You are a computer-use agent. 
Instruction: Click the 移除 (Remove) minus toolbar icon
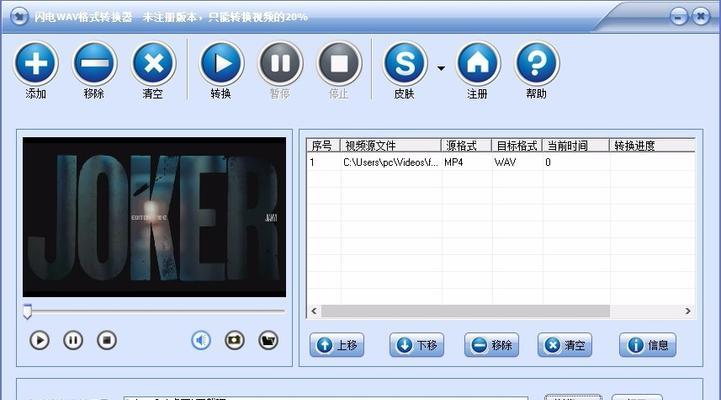[94, 63]
